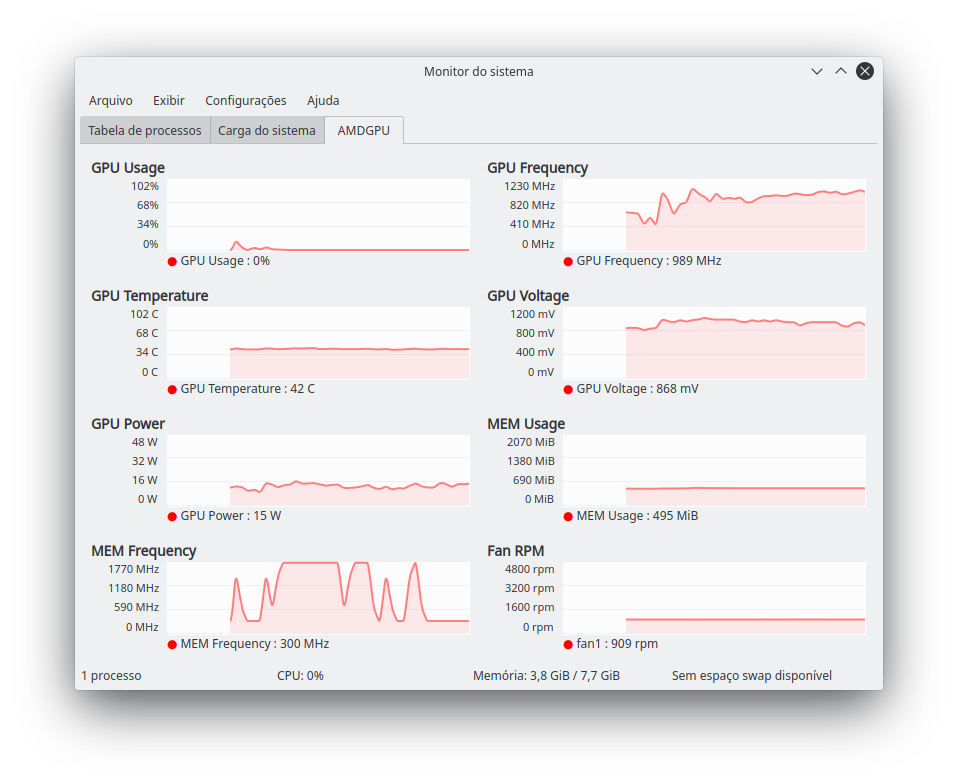Screen dimensions: 958x783
Task: Click the MEM Usage graph area
Action: pyautogui.click(x=714, y=471)
